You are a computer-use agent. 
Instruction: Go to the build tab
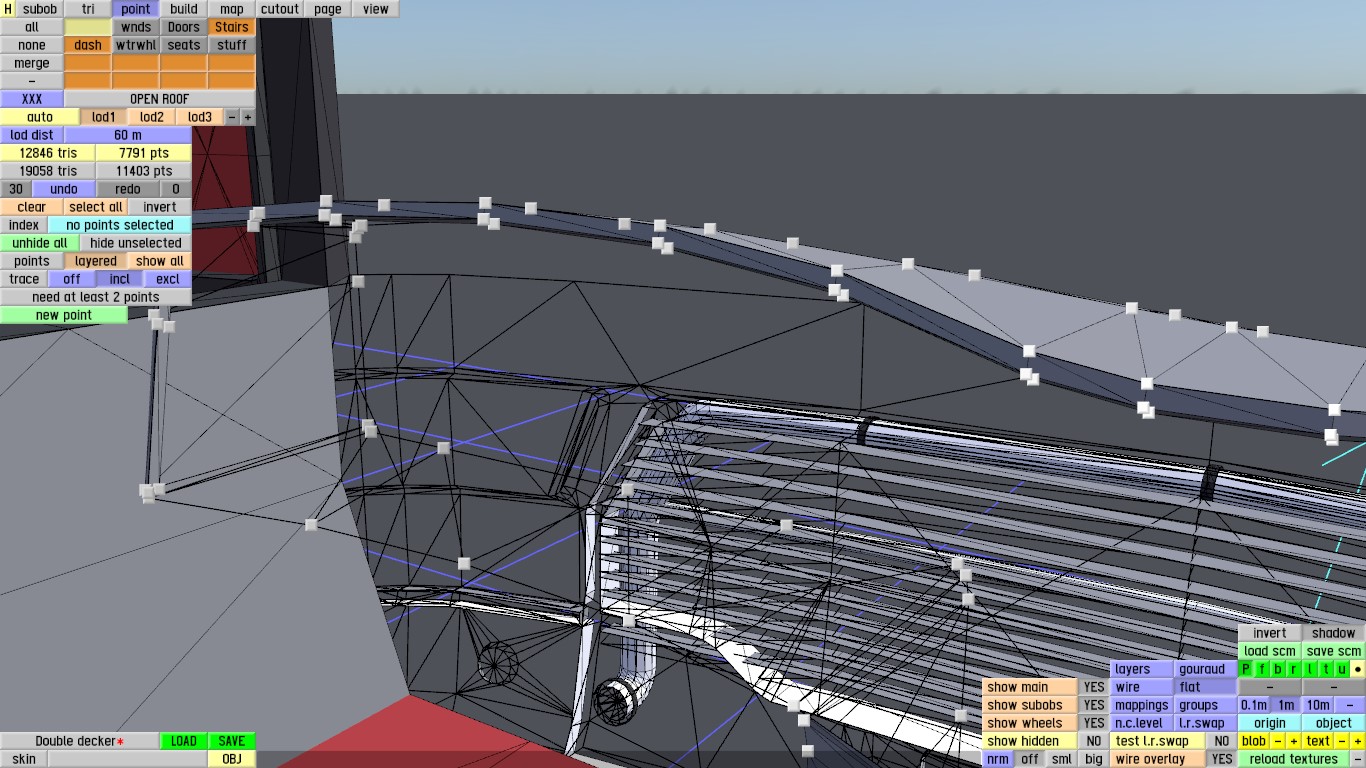click(x=184, y=9)
